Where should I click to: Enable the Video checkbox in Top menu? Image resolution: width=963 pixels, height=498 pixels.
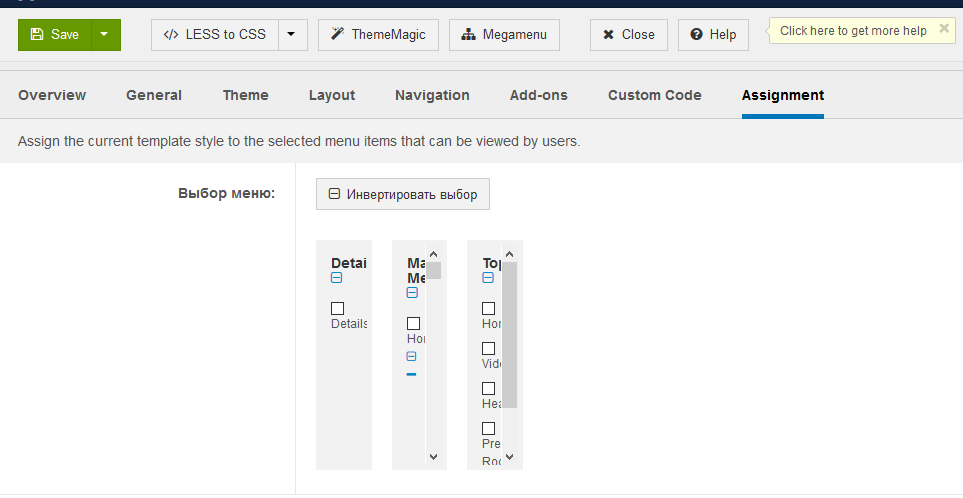point(488,348)
